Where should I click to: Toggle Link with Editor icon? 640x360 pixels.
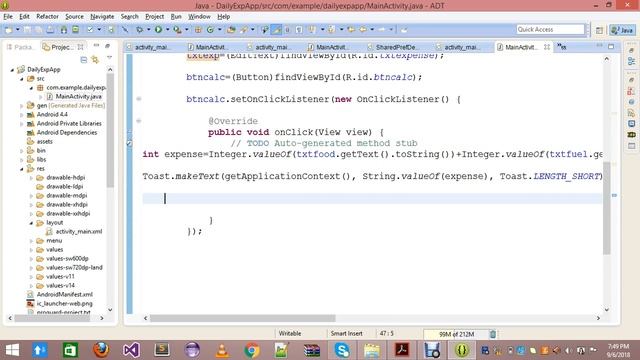[x=95, y=60]
